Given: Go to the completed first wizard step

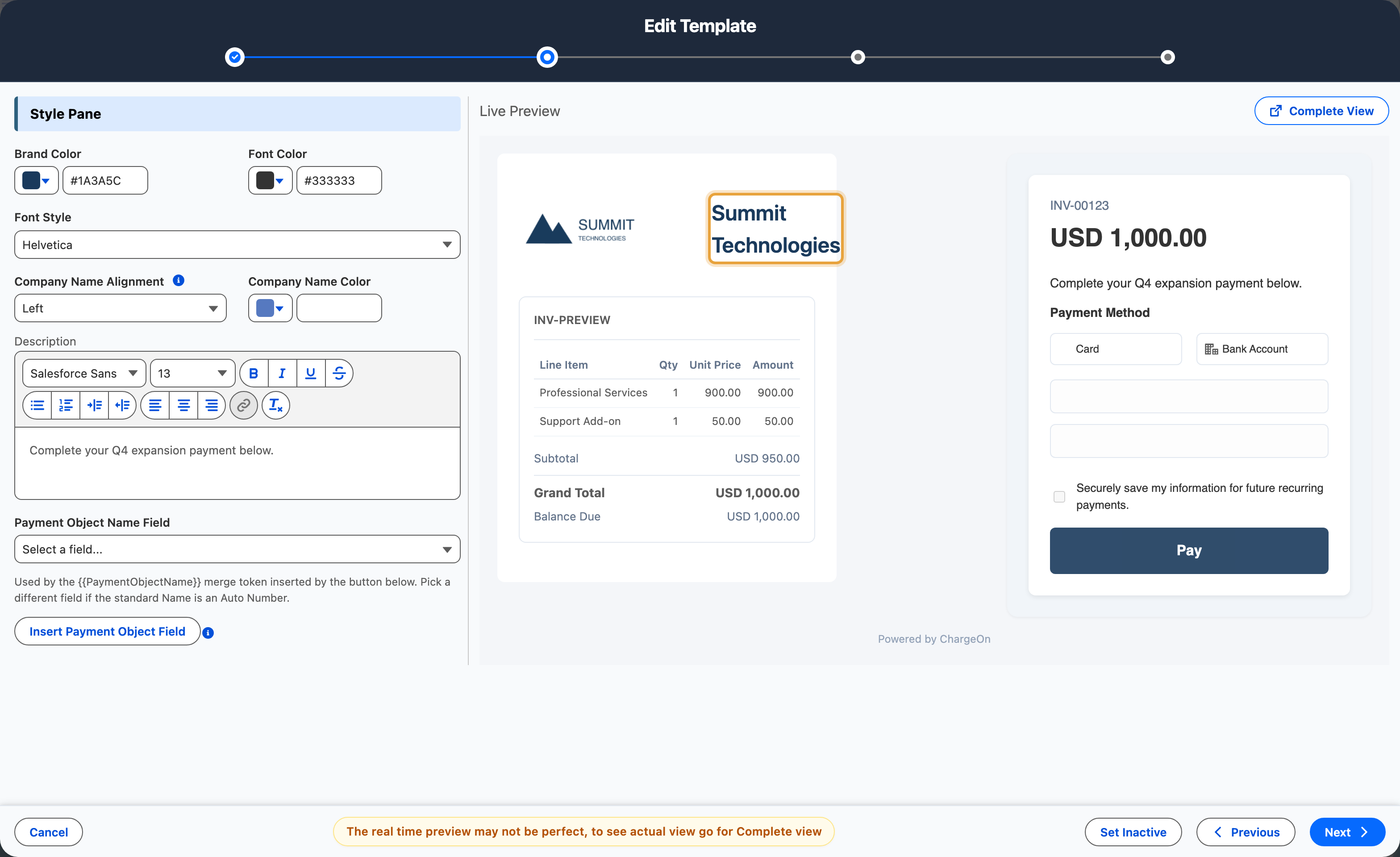Looking at the screenshot, I should pyautogui.click(x=235, y=57).
